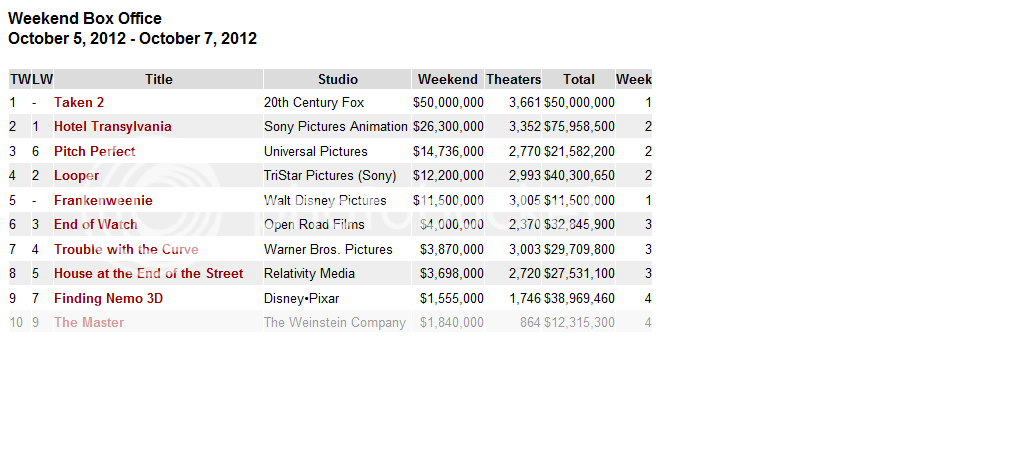Click the Title column header

[158, 79]
